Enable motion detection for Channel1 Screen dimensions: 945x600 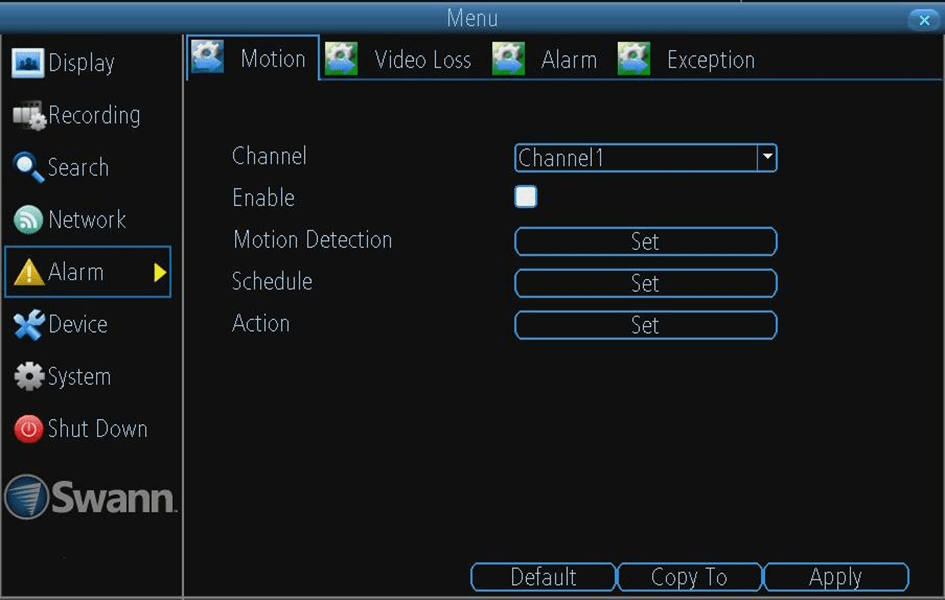525,196
